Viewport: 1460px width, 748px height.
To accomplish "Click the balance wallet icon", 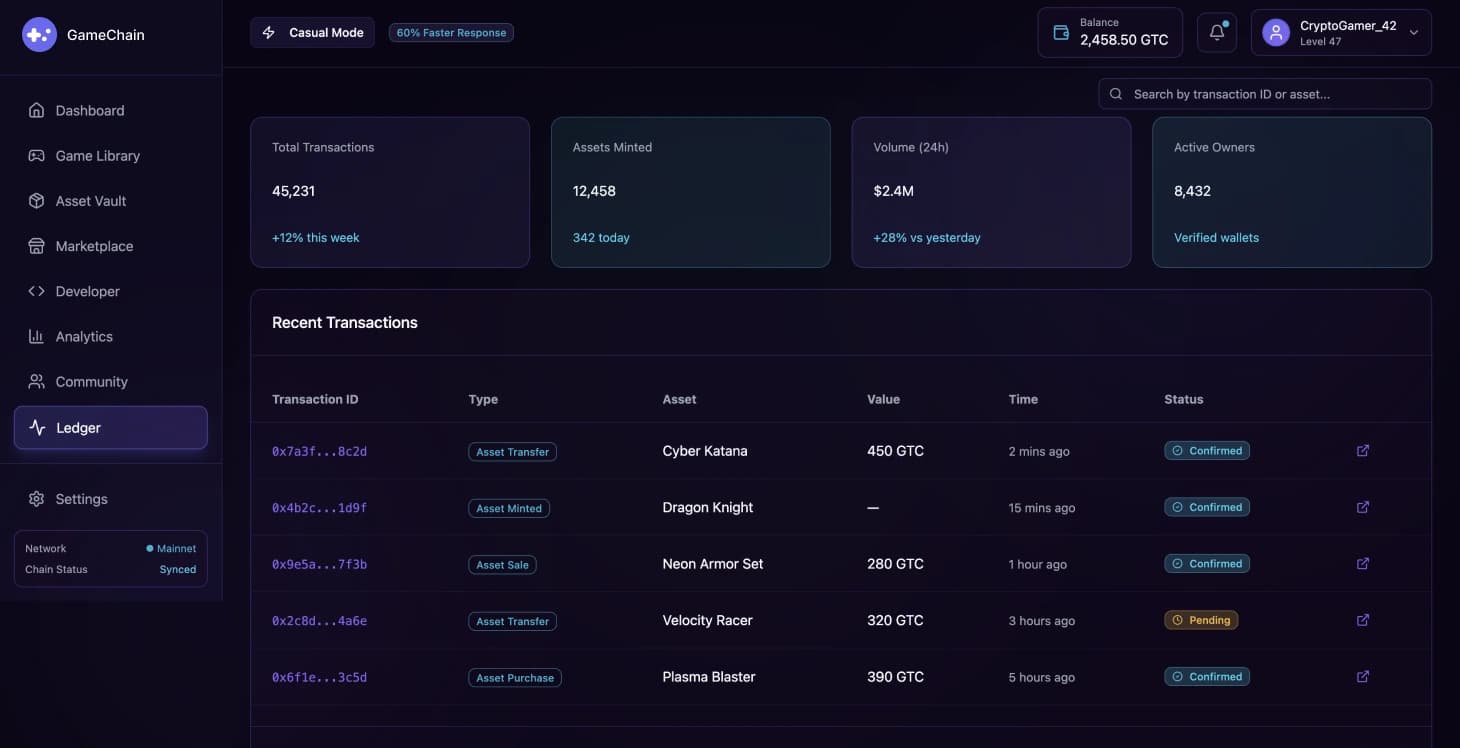I will click(x=1061, y=31).
